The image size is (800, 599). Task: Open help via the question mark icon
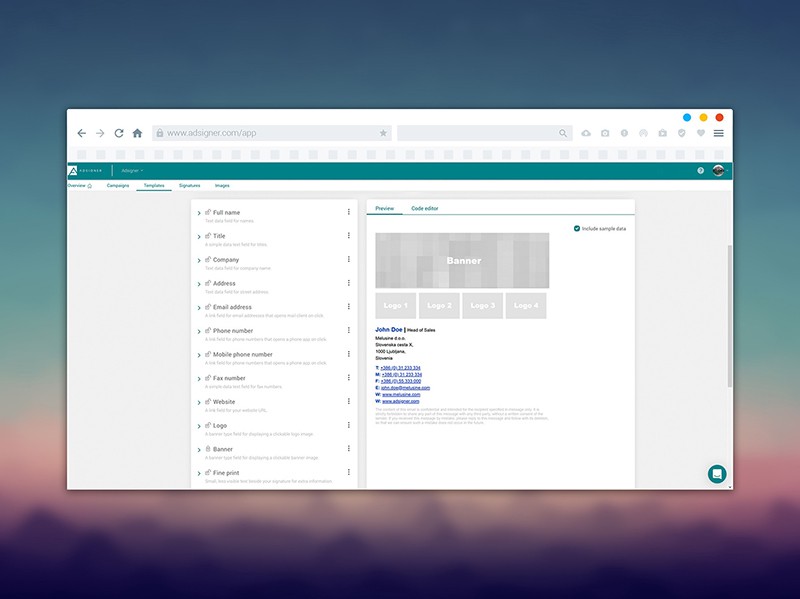coord(701,171)
